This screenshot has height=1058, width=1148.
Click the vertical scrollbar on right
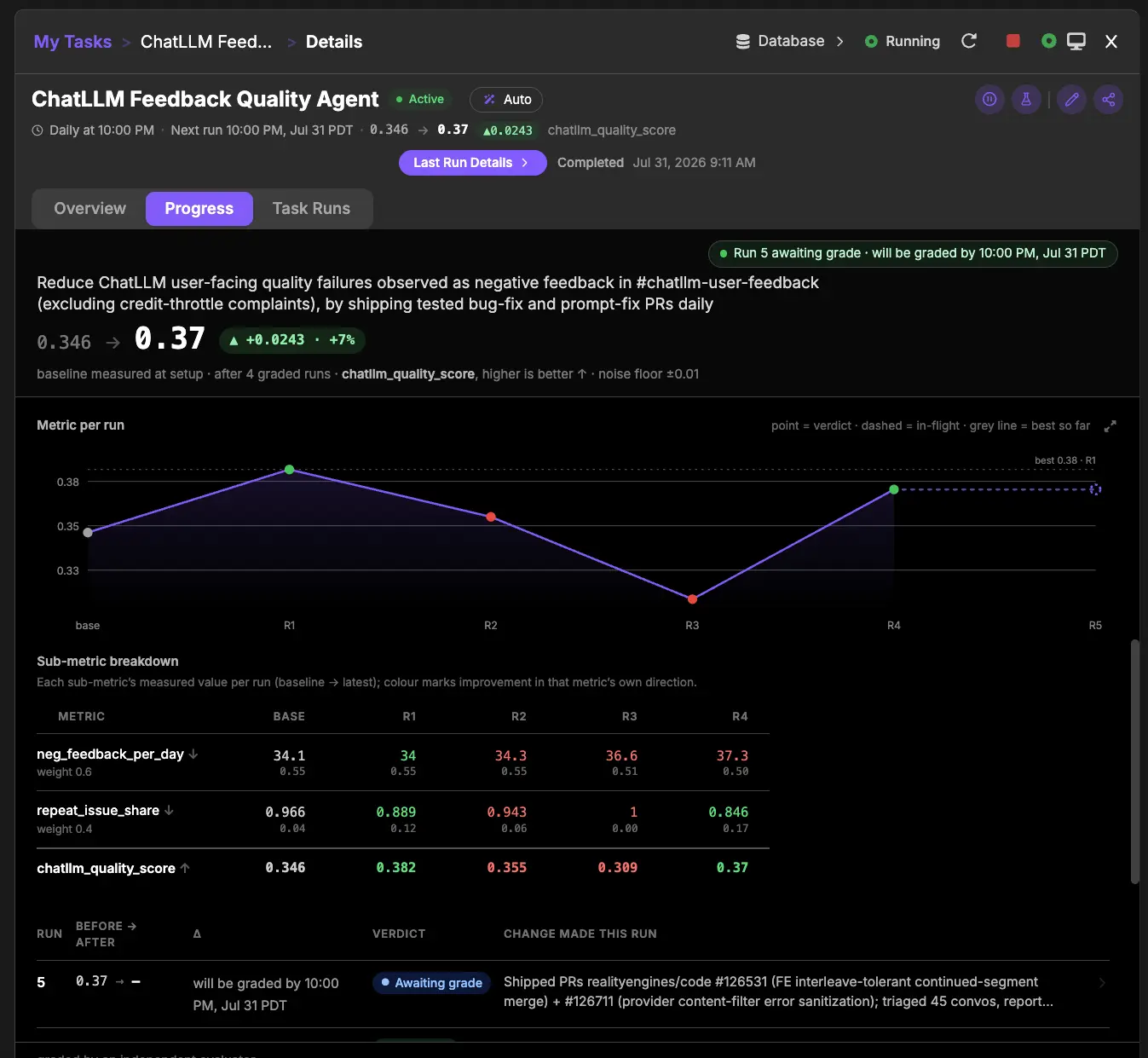1134,761
